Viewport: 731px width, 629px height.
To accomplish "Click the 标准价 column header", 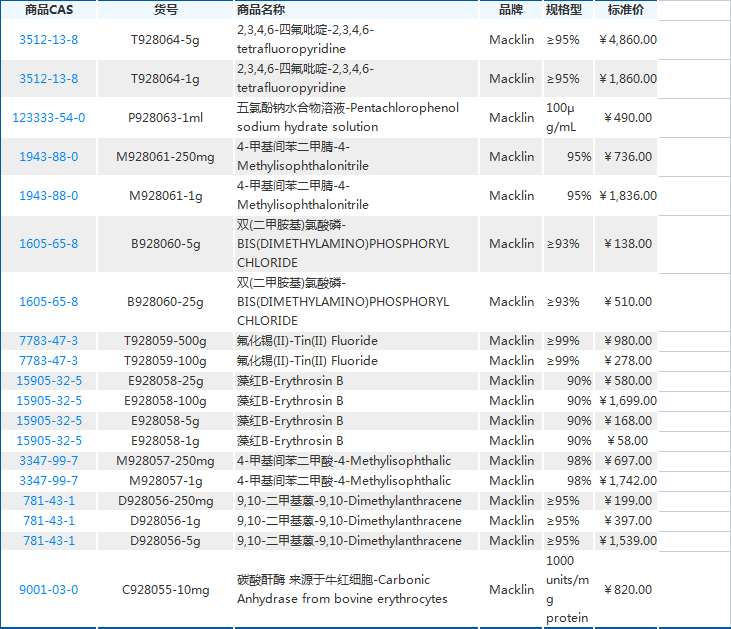I will pyautogui.click(x=626, y=9).
